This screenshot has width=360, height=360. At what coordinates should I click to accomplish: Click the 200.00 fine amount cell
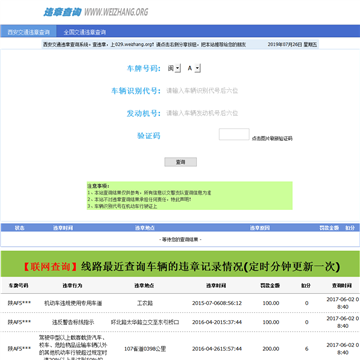(271, 349)
